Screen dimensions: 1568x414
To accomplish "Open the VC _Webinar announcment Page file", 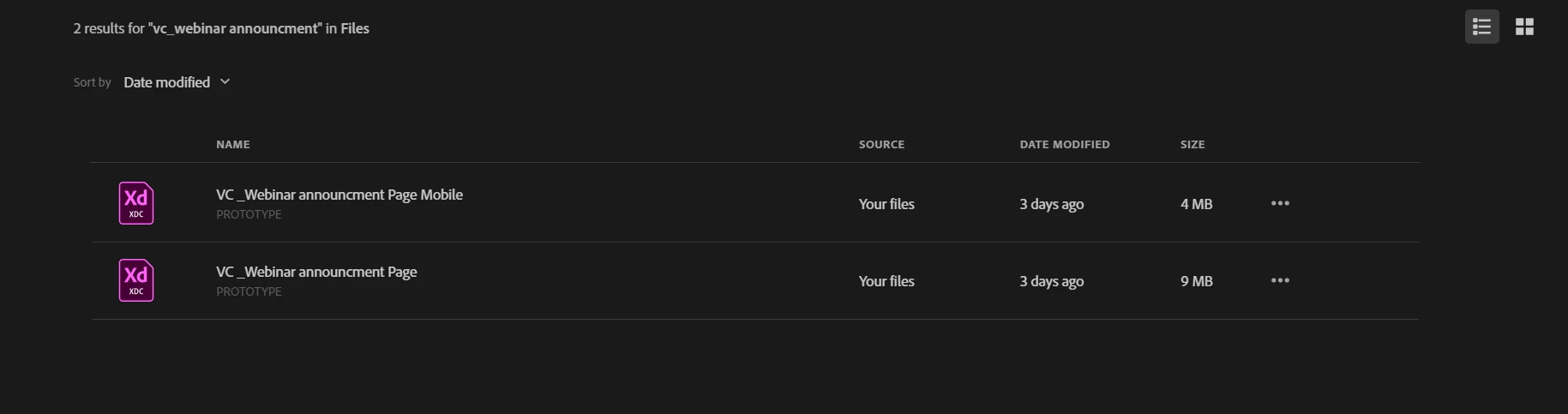I will (316, 272).
